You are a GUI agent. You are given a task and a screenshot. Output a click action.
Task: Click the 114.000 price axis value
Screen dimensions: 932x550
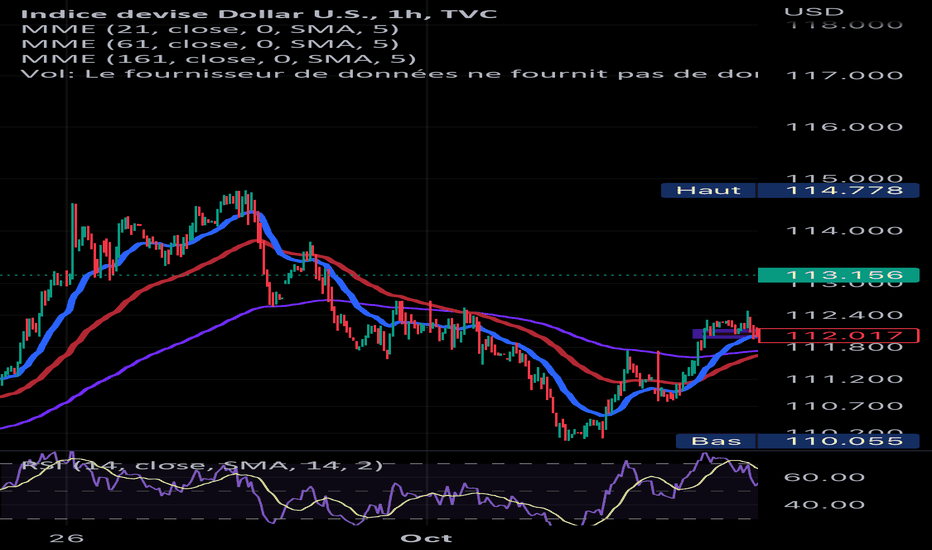(845, 231)
